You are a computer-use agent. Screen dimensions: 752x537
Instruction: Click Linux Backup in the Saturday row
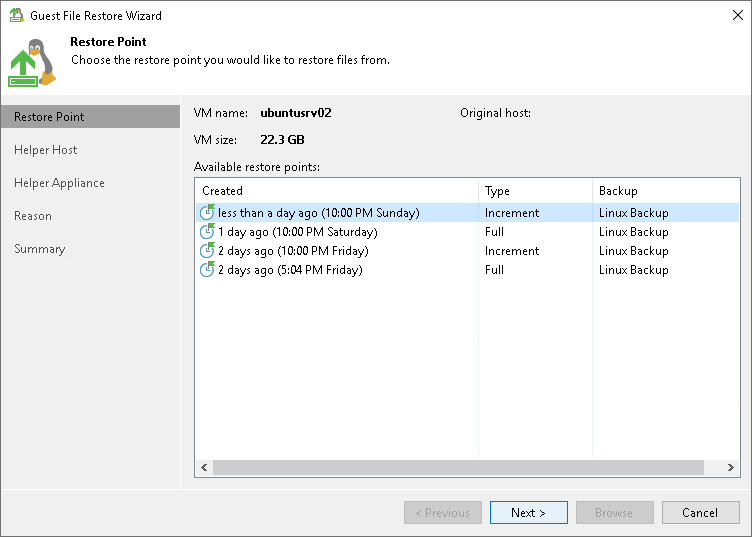[634, 232]
